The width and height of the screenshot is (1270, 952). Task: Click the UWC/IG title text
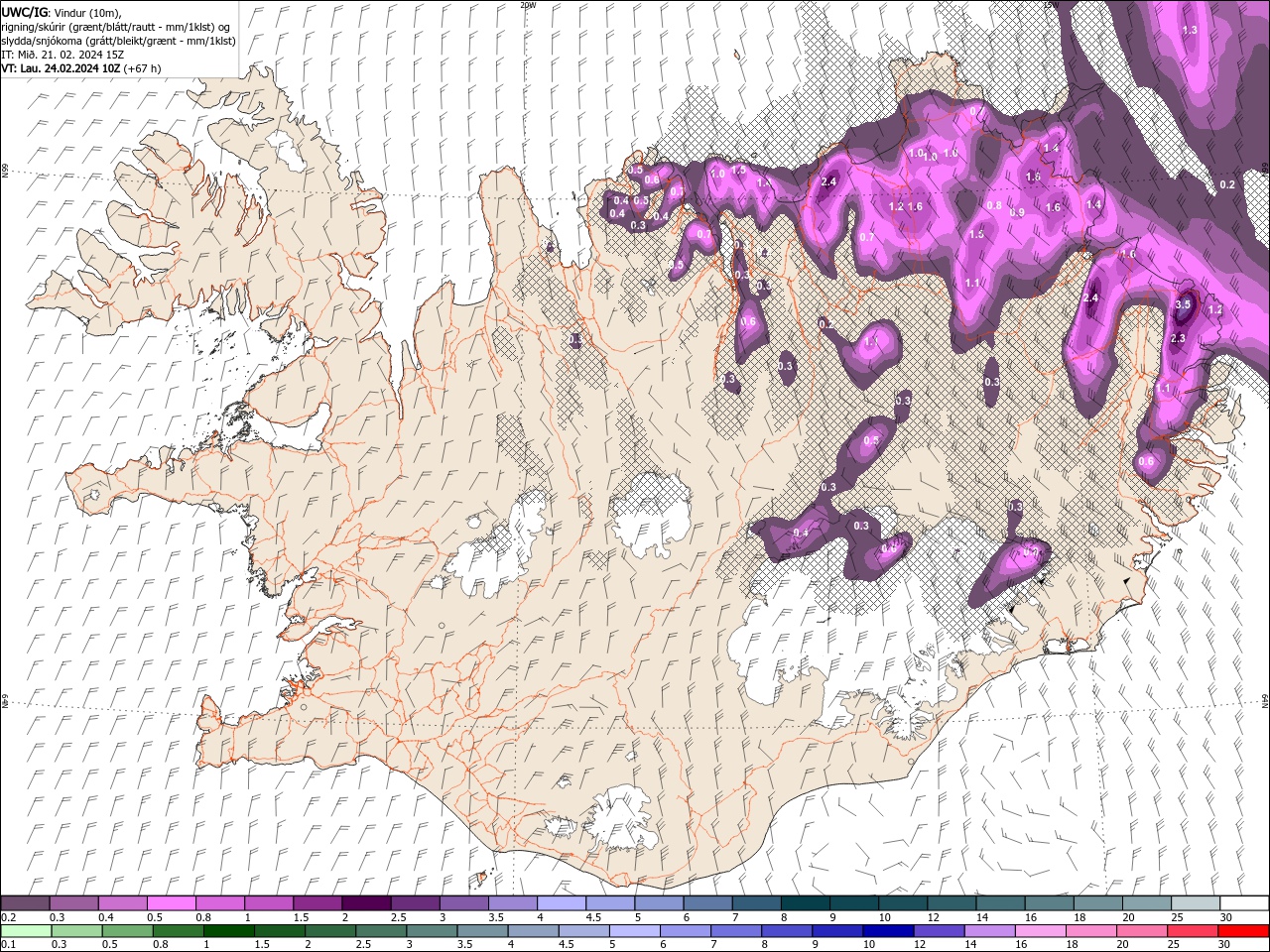24,11
